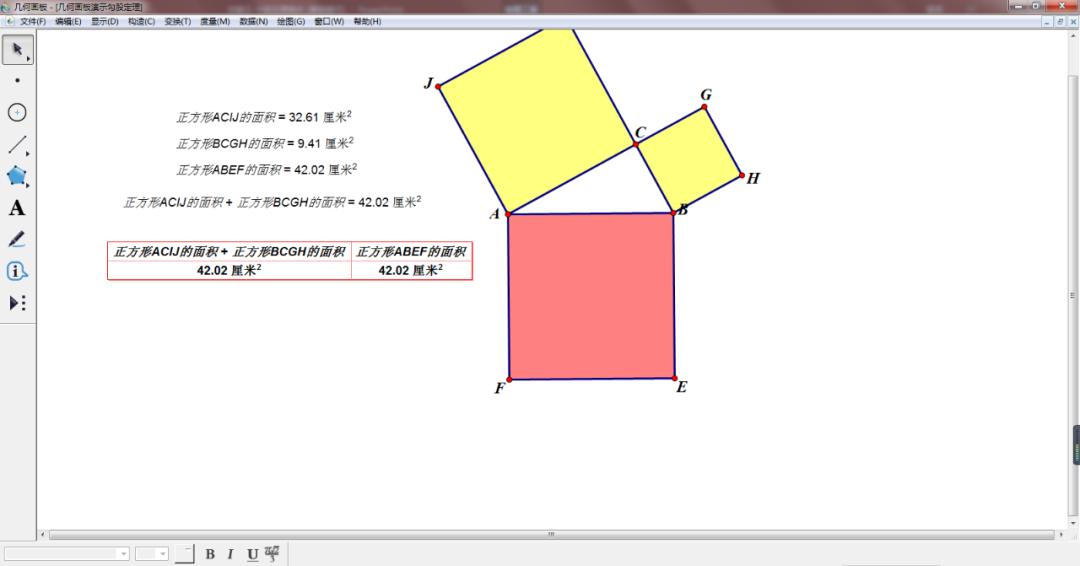Select point H of the small square

[x=742, y=176]
